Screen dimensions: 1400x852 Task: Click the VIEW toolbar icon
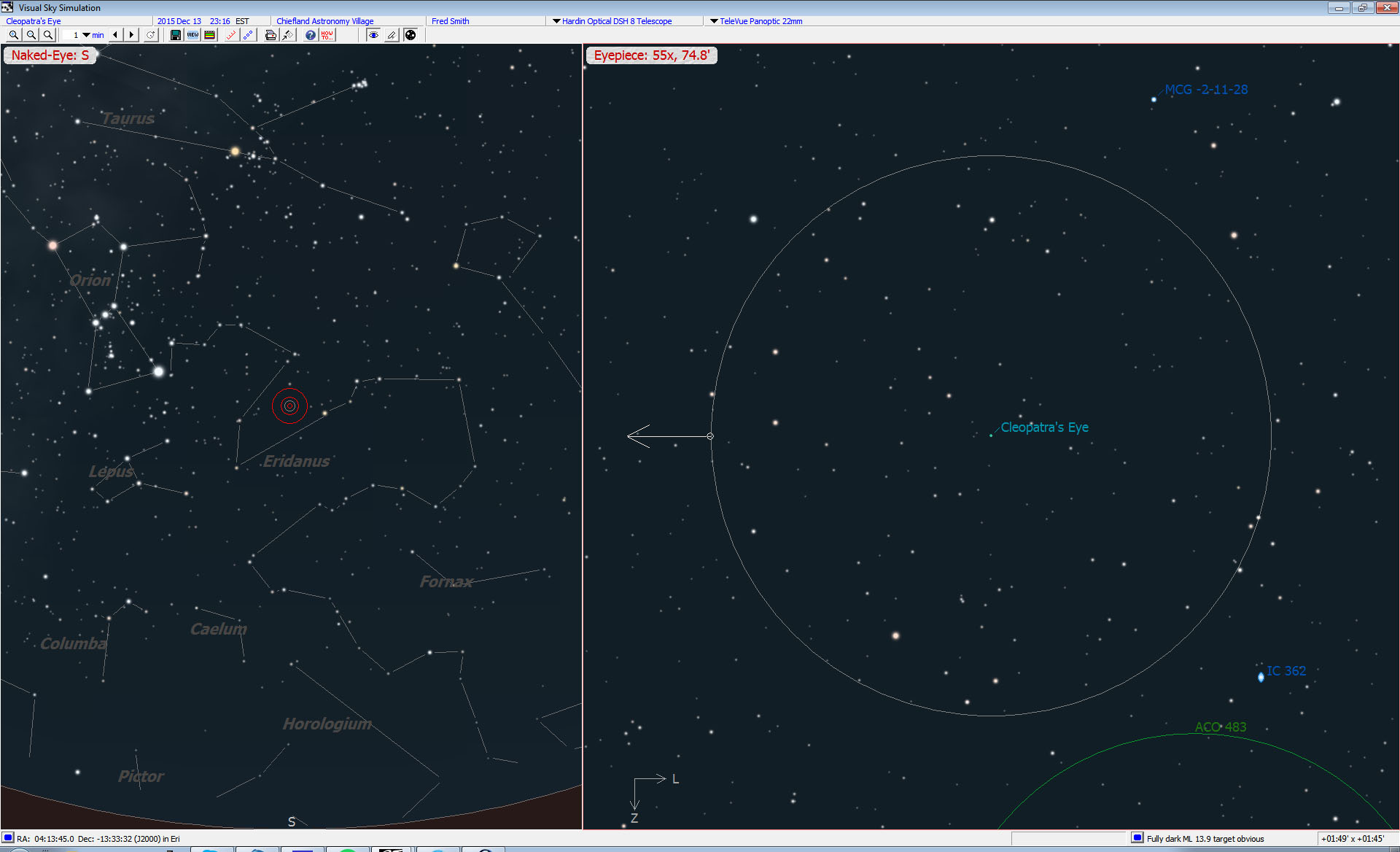(x=192, y=35)
